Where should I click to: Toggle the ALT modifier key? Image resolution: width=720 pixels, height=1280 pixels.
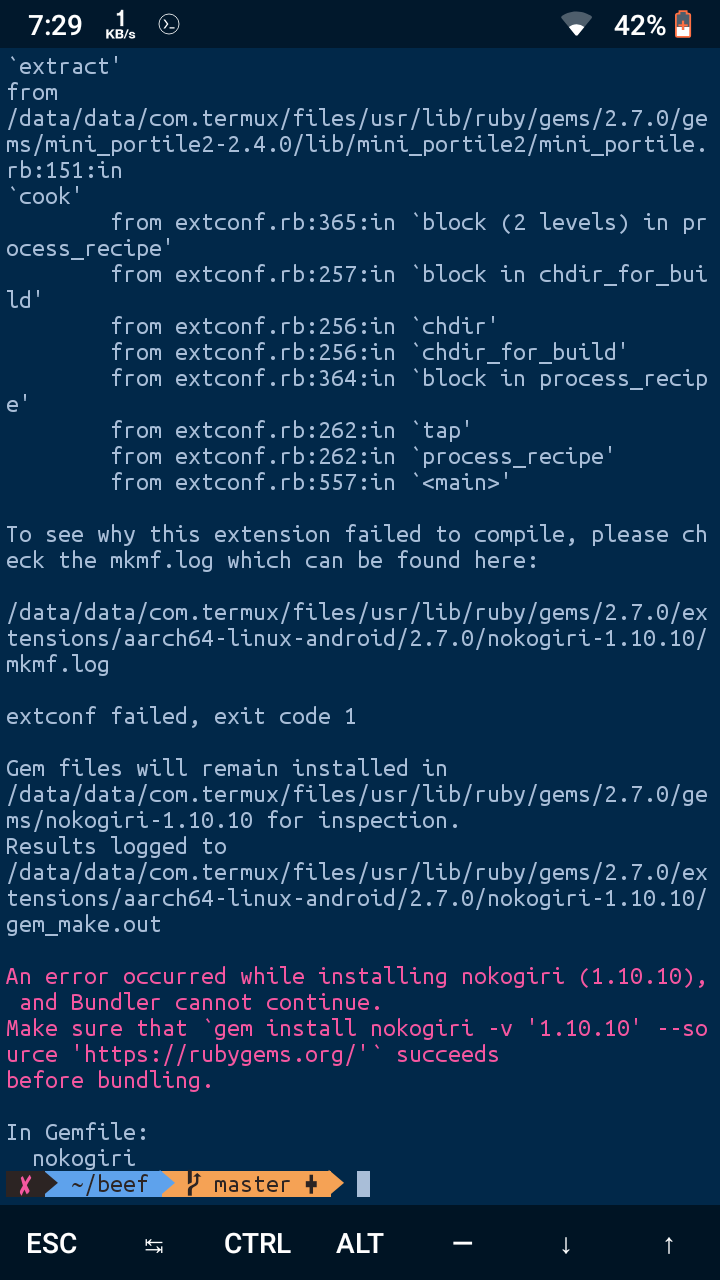359,1243
